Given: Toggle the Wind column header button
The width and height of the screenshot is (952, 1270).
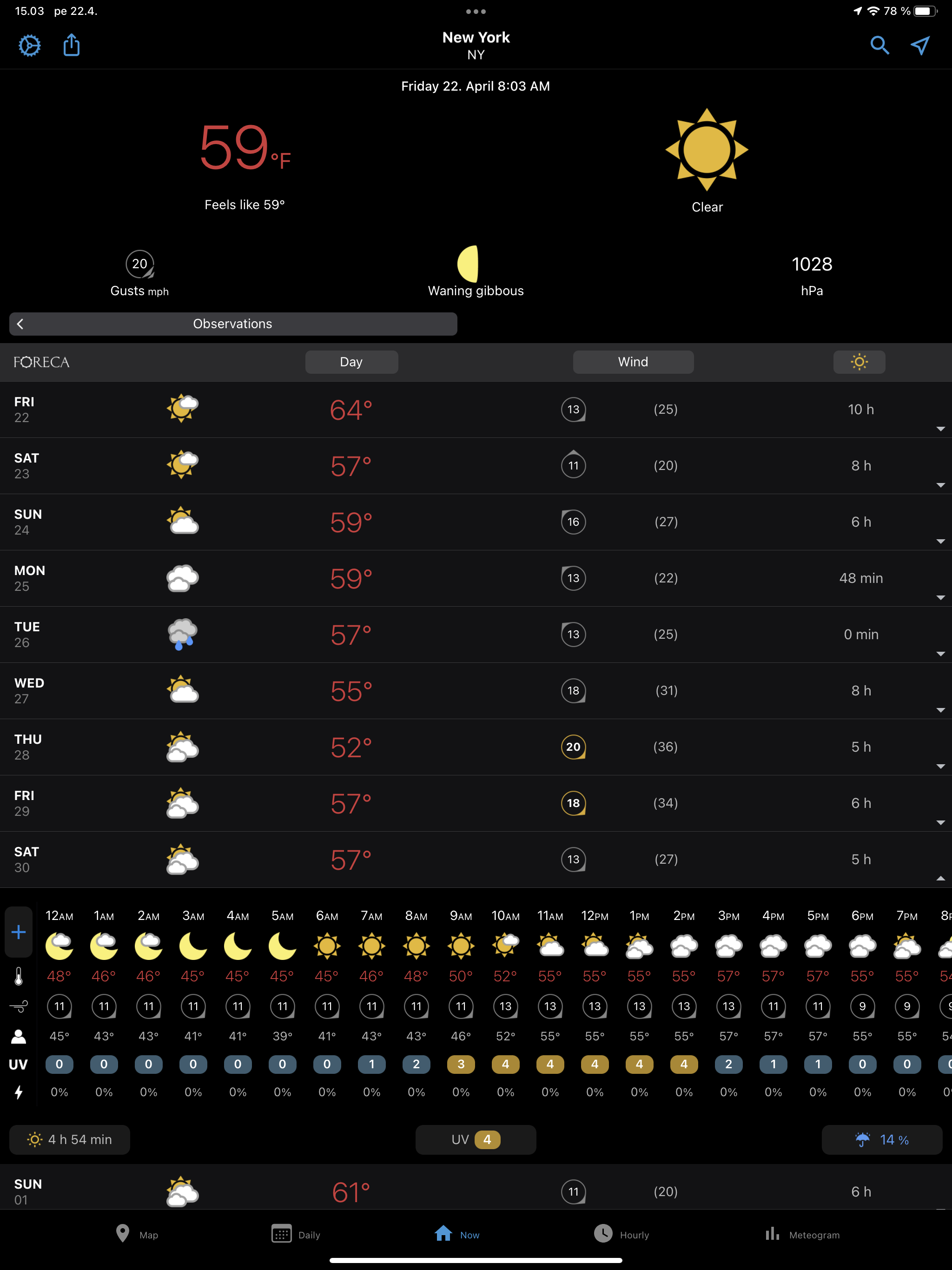Looking at the screenshot, I should click(633, 362).
